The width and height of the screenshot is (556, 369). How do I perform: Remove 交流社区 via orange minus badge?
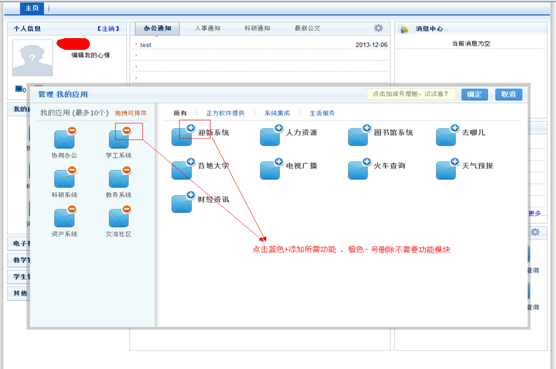(x=127, y=209)
